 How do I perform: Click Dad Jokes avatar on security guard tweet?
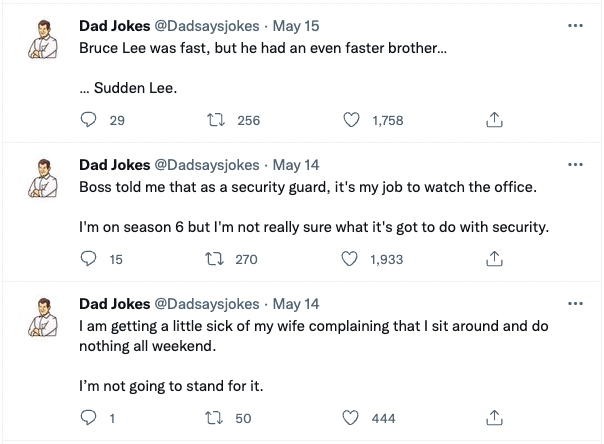click(x=42, y=178)
